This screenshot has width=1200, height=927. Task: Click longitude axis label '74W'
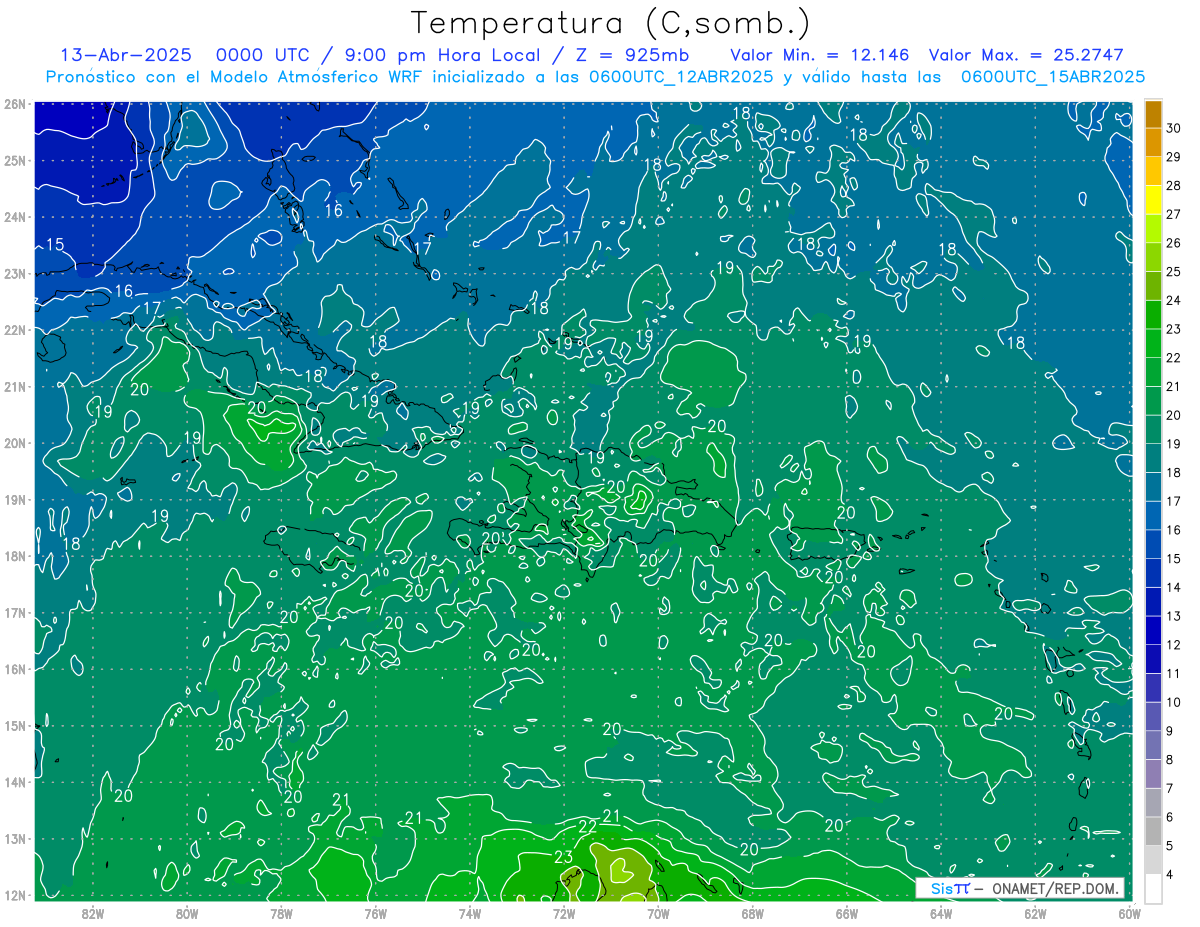pos(470,912)
